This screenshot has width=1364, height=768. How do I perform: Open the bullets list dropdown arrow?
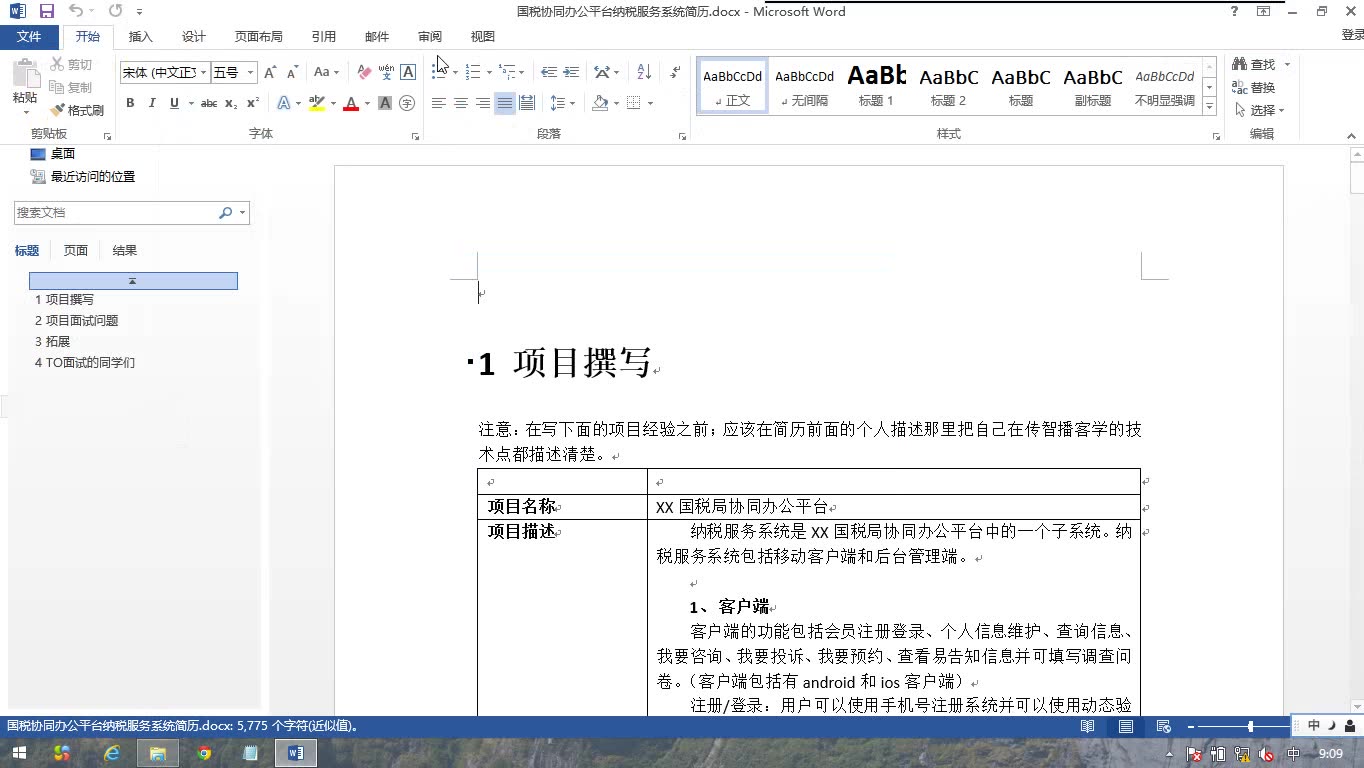coord(455,72)
